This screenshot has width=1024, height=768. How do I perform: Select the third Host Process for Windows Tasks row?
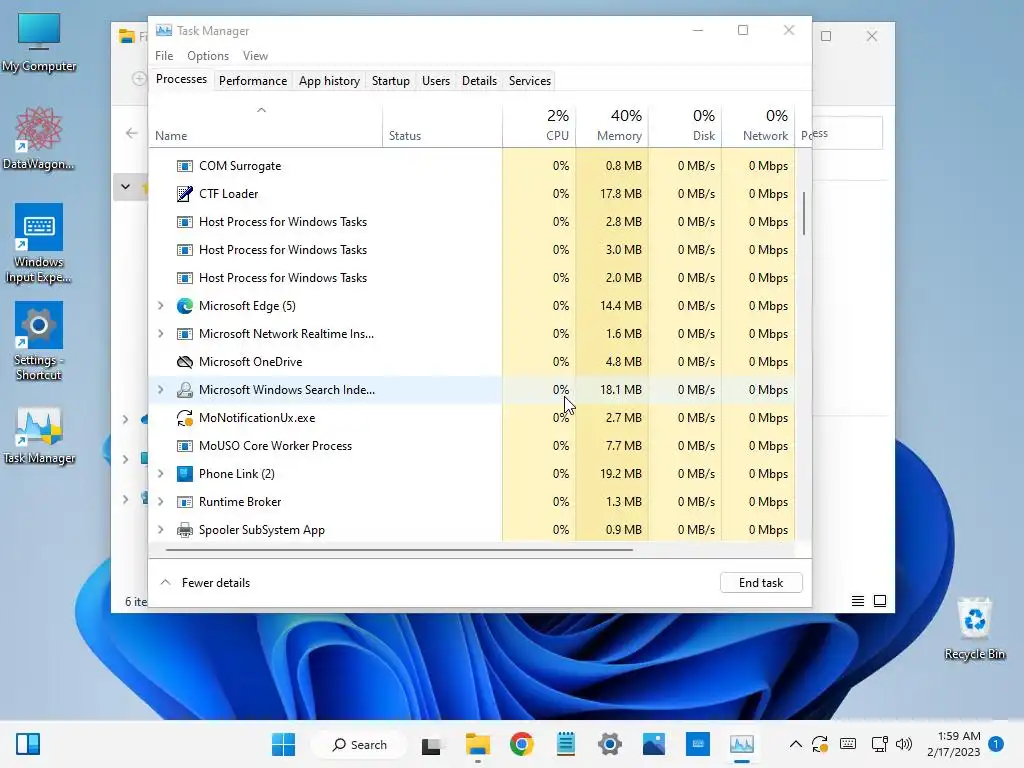coord(472,278)
